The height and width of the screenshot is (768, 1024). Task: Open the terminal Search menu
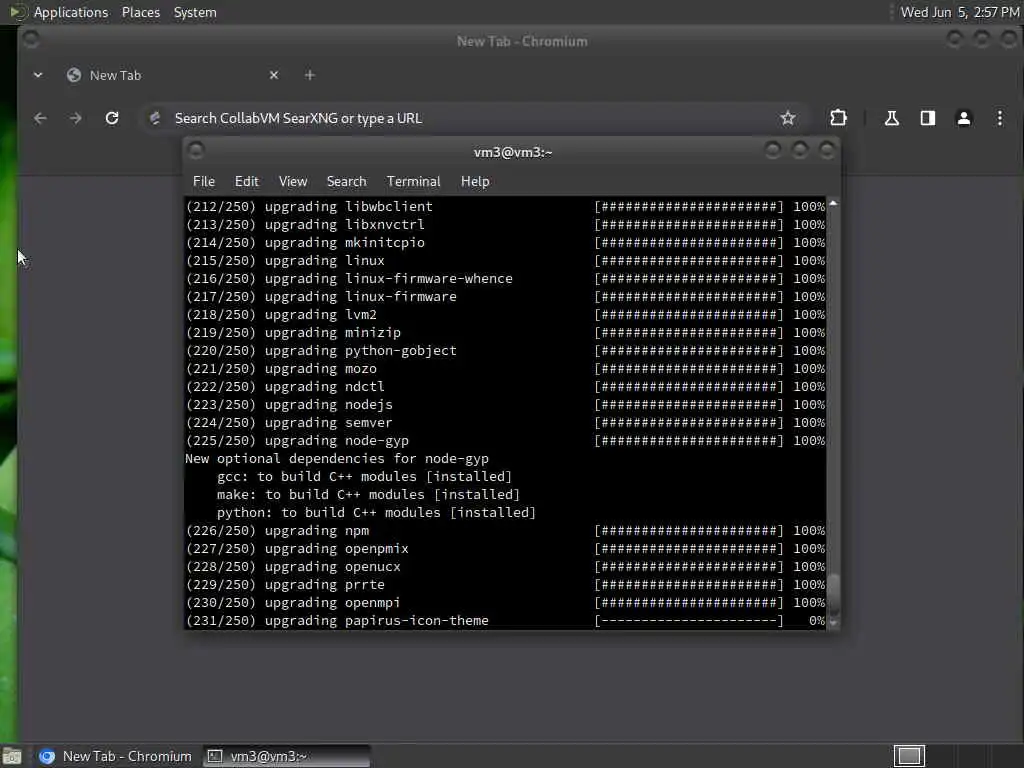tap(346, 182)
